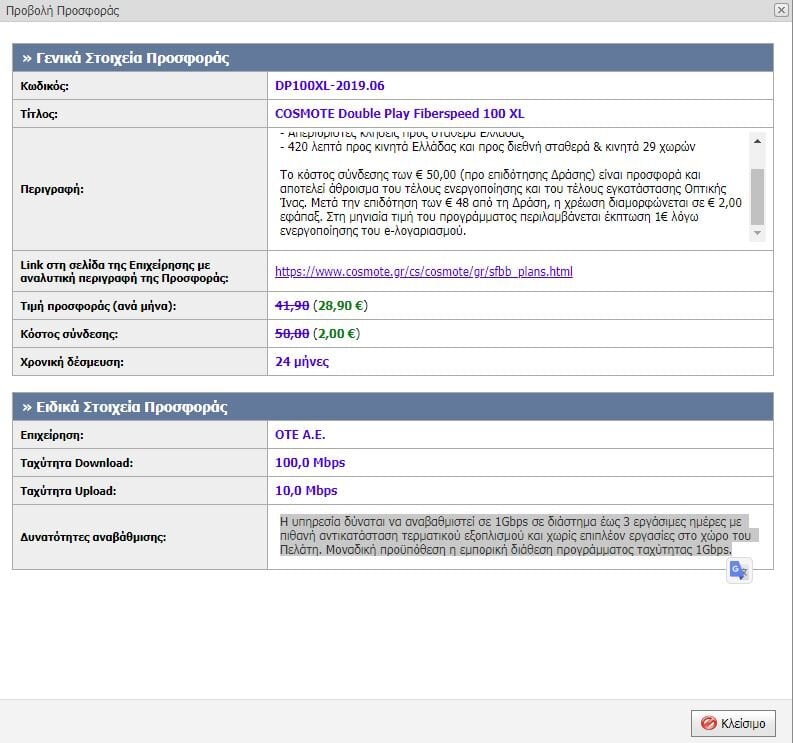Click the Τίτλος label
Viewport: 793px width, 743px height.
pos(39,114)
